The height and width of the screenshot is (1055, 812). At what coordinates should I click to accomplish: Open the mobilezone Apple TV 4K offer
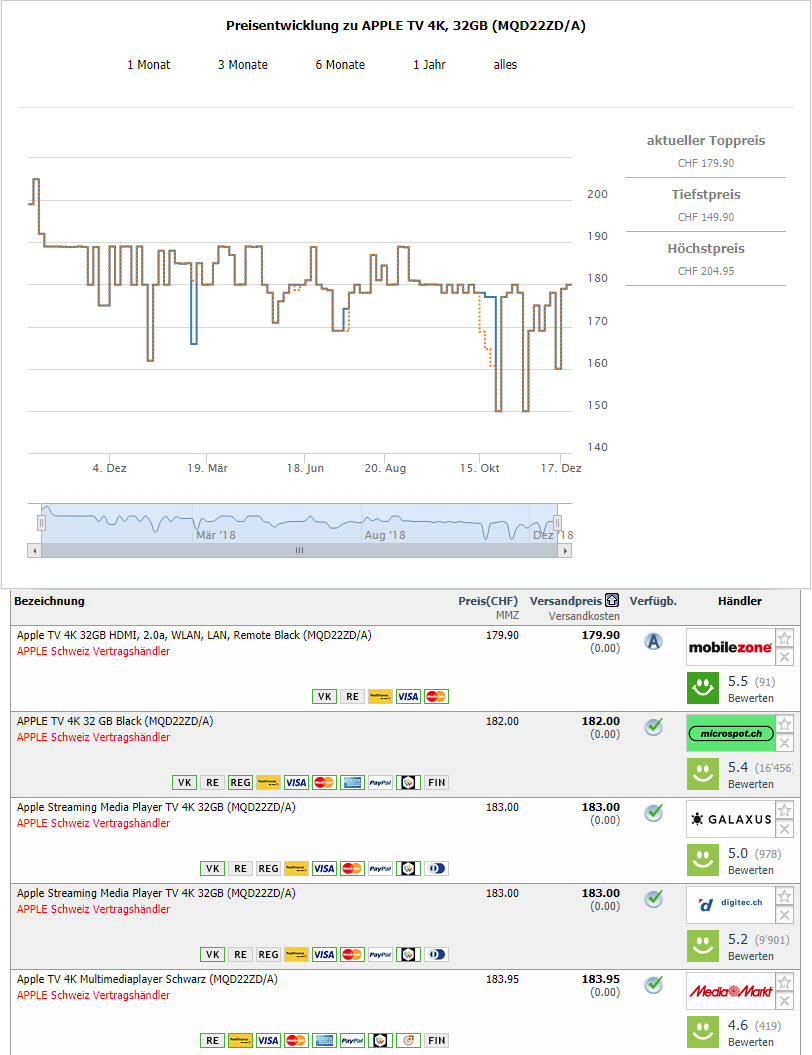click(194, 635)
